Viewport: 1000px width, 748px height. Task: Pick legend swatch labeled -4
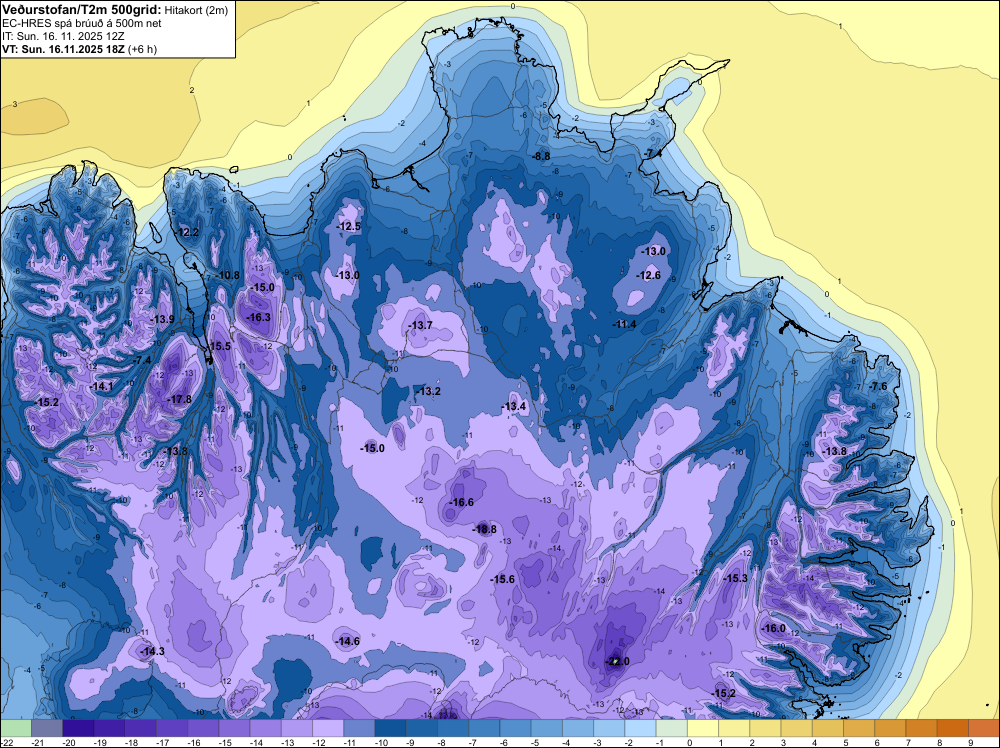pos(578,728)
